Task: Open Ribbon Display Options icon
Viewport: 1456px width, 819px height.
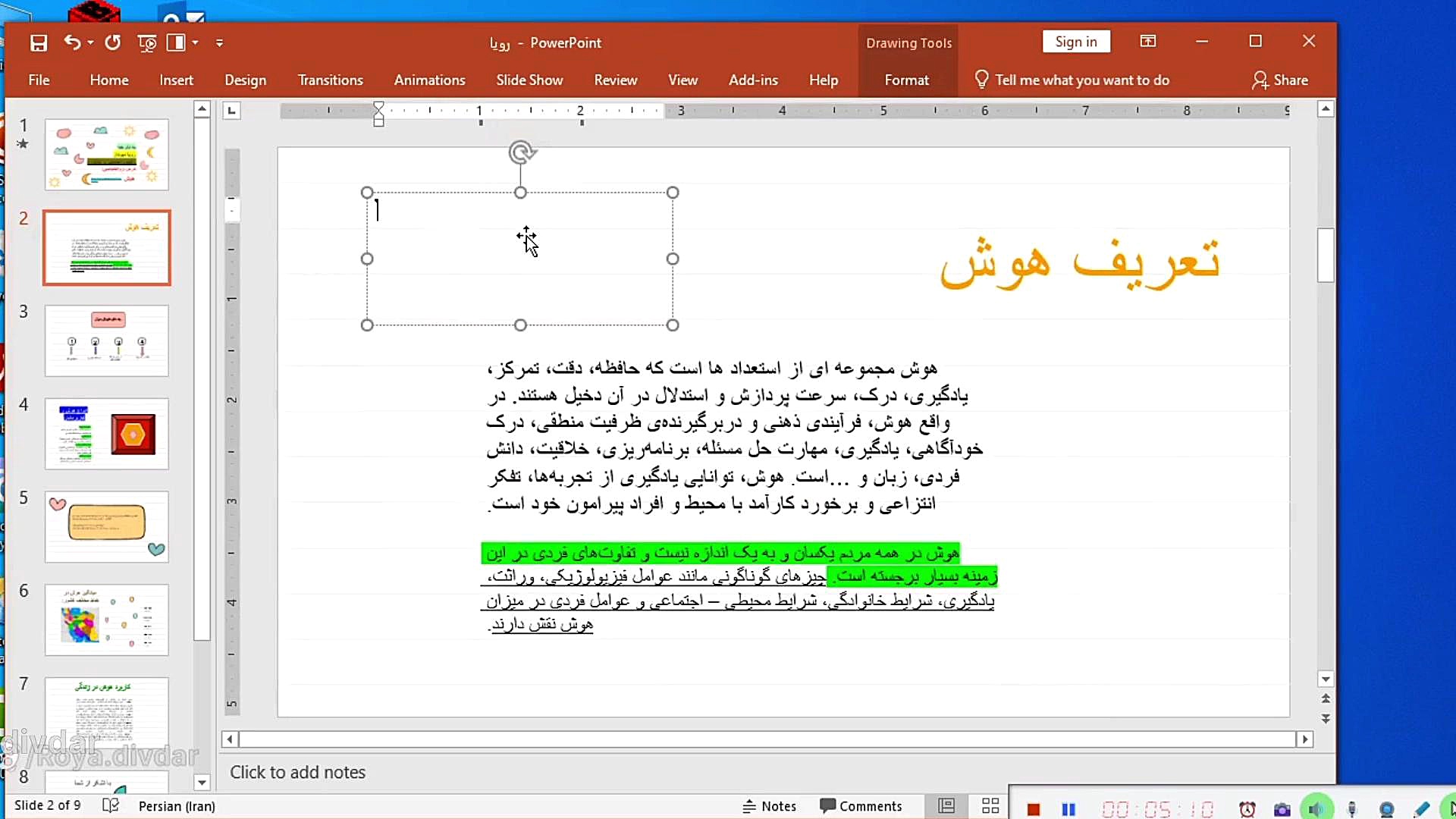Action: click(x=1148, y=42)
